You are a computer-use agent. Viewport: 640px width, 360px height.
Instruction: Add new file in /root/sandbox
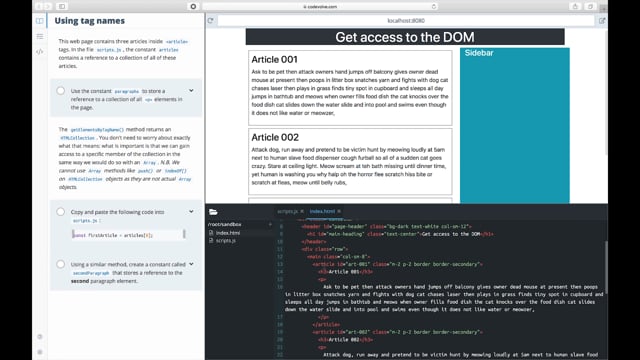coord(270,224)
